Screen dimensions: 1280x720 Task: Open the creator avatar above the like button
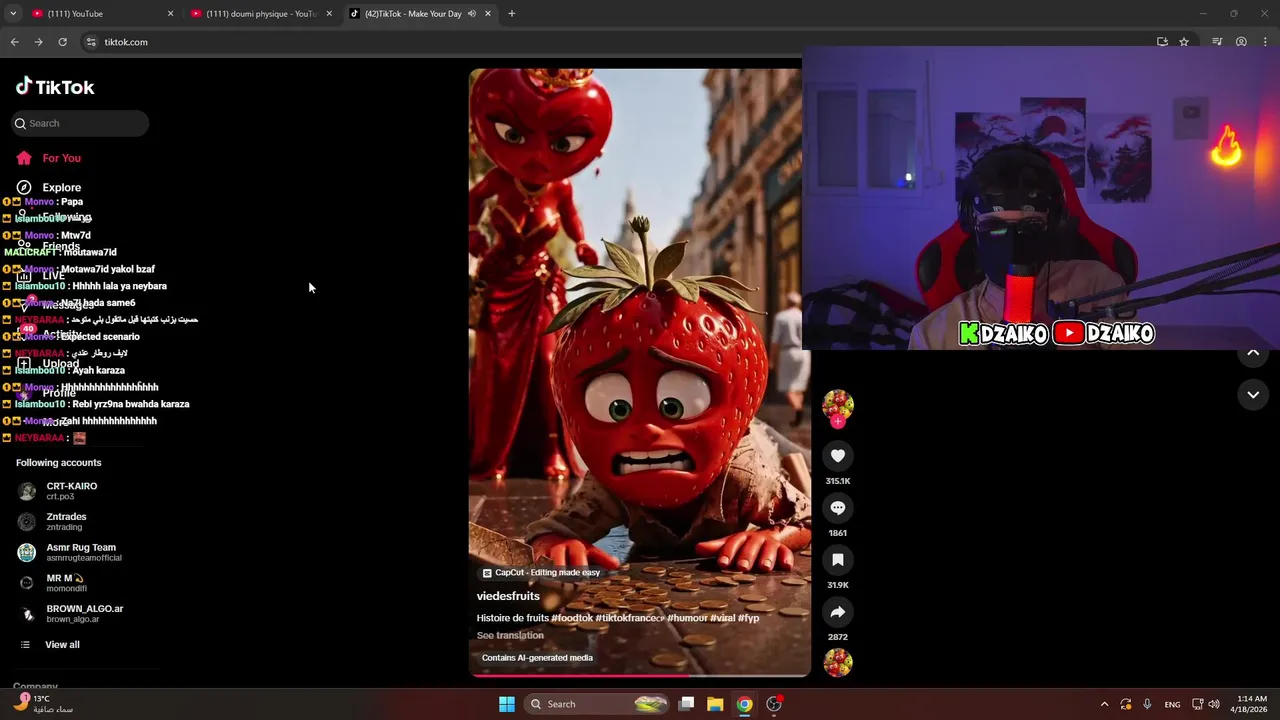coord(838,404)
